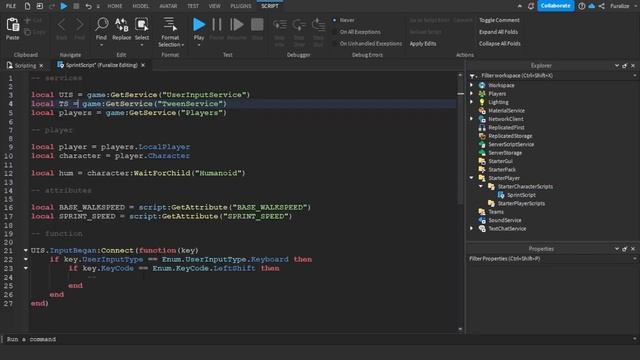Image resolution: width=640 pixels, height=360 pixels.
Task: Click the Pause test icon
Action: click(x=217, y=25)
